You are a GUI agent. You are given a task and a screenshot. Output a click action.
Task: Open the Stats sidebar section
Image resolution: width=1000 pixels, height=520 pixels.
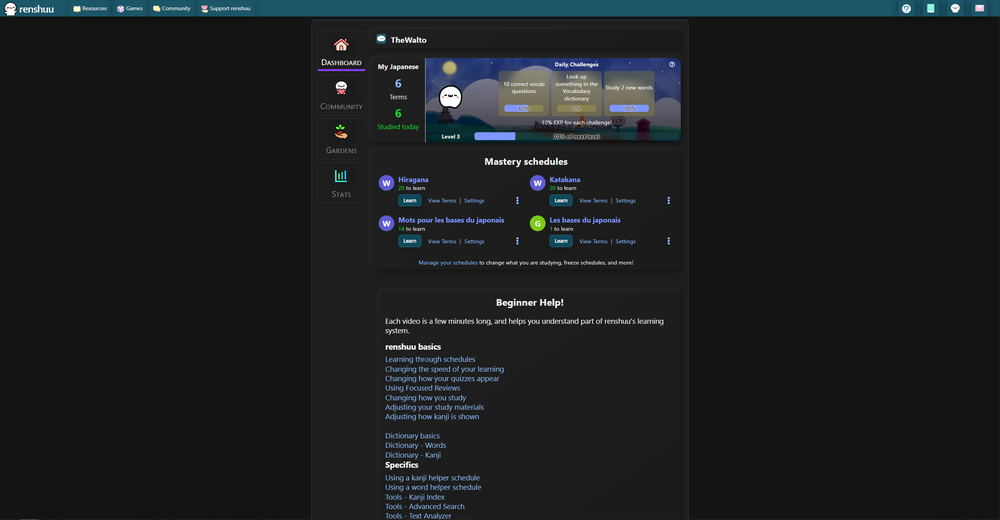click(341, 182)
